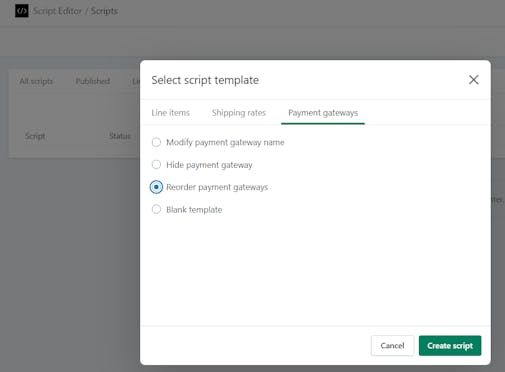Switch to the Line items tab
This screenshot has height=372, width=505.
coord(170,113)
